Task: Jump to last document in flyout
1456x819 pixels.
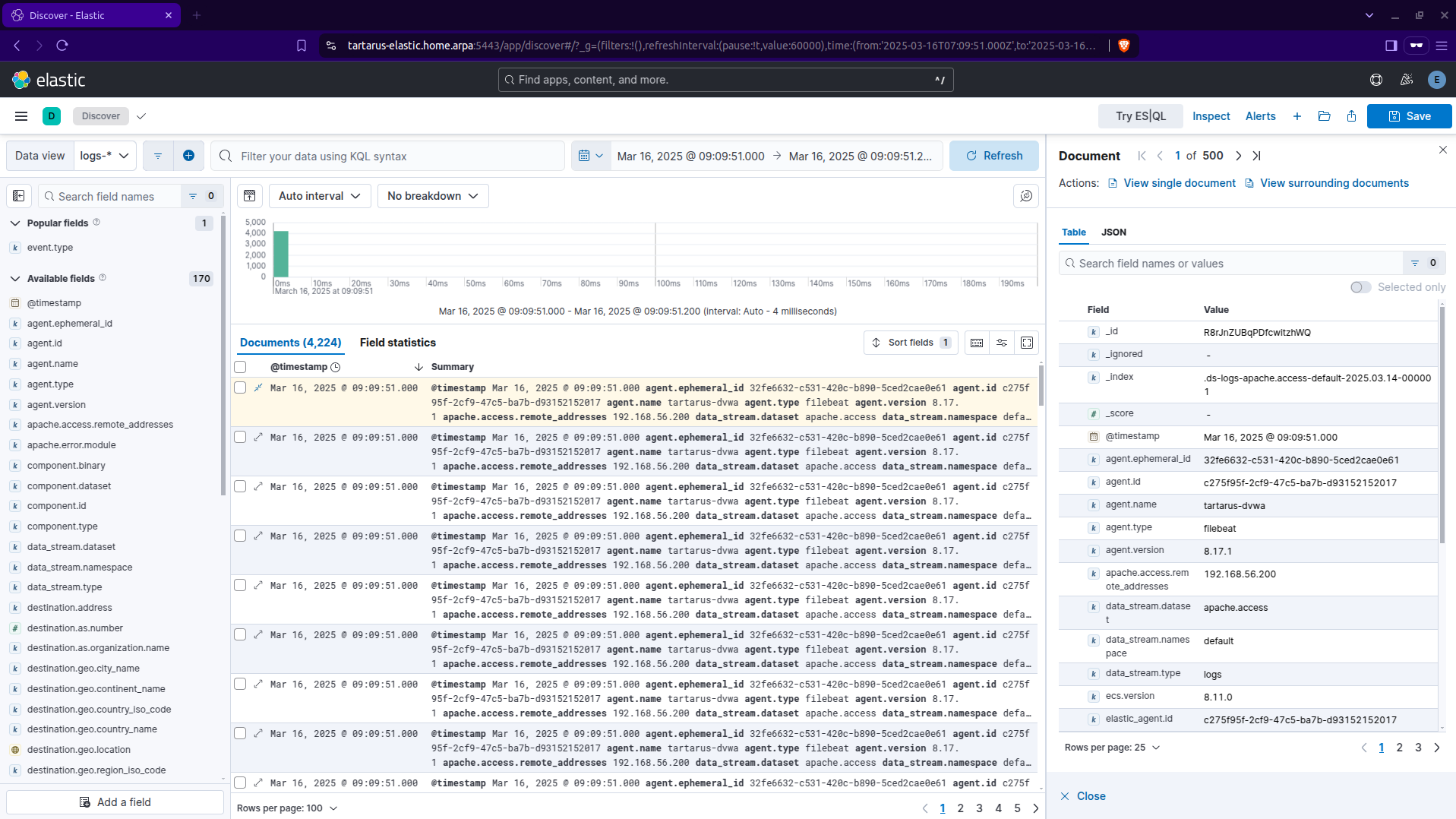Action: [x=1256, y=156]
